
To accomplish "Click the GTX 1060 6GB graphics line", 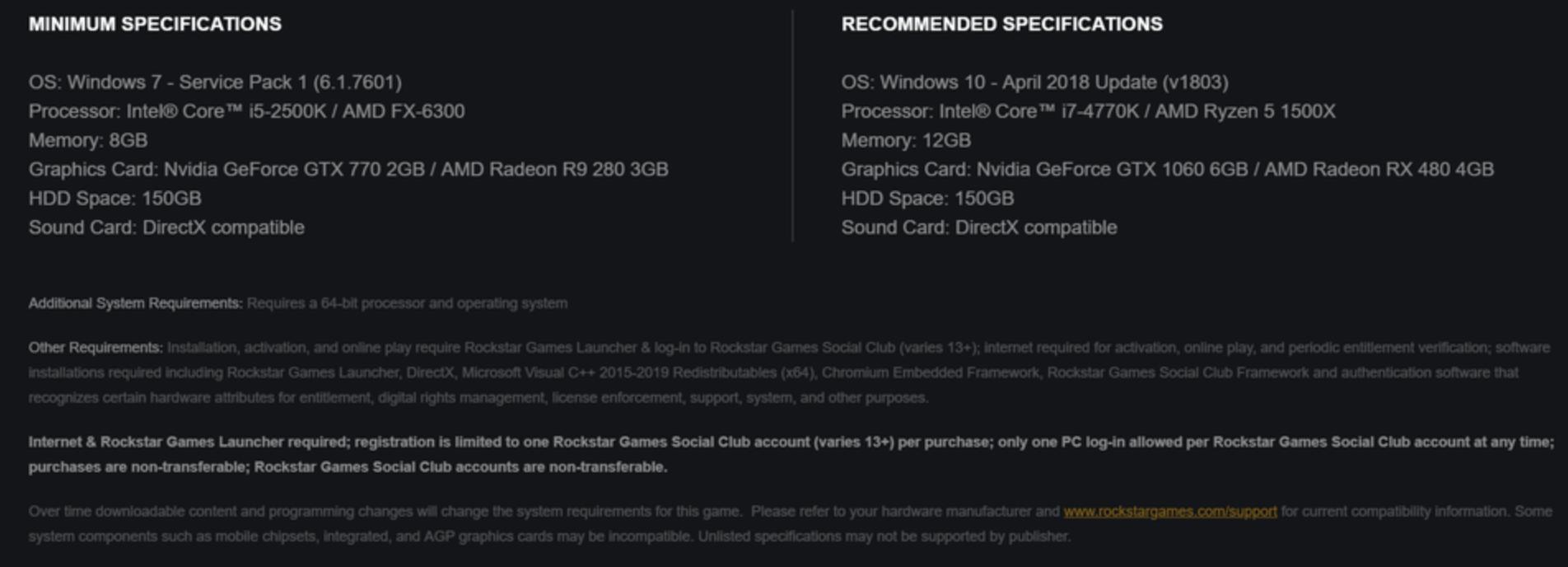I will point(1167,169).
